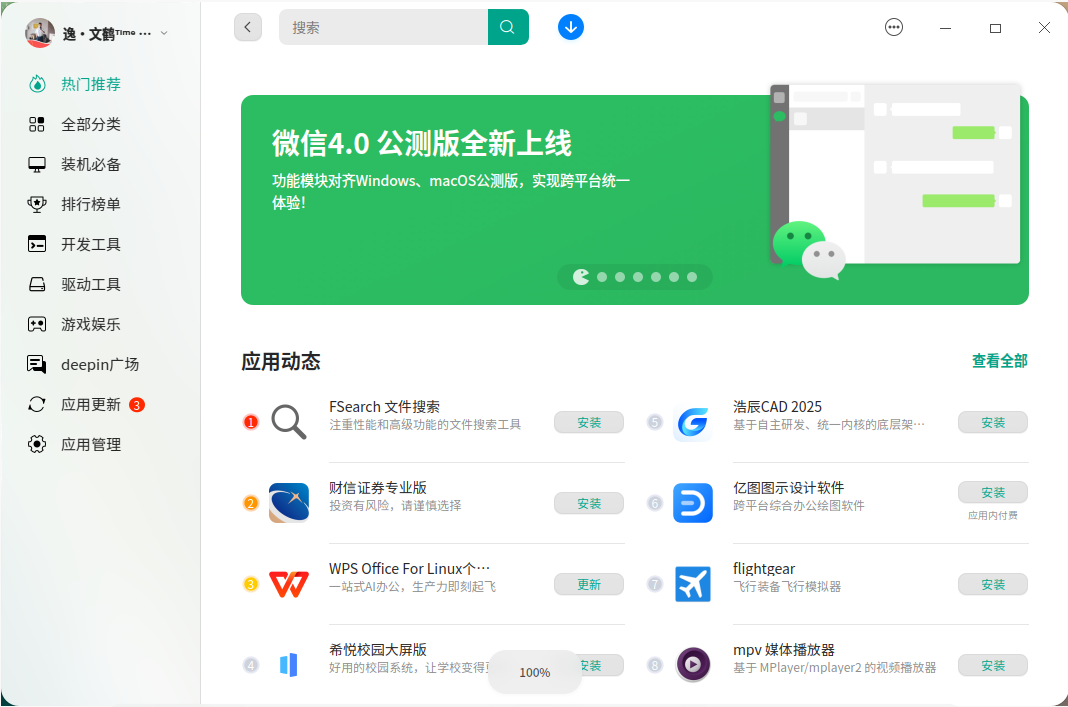This screenshot has width=1068, height=707.
Task: Click the 希悦校园大屏版 app title
Action: pos(378,650)
